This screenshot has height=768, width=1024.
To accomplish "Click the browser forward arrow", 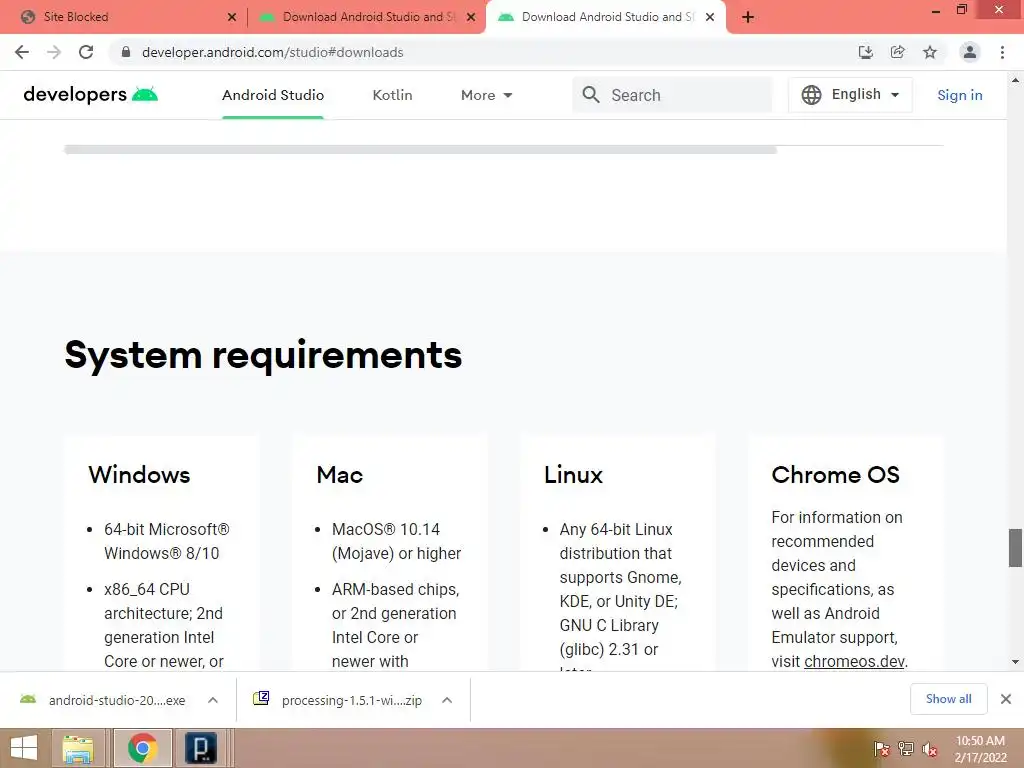I will [x=54, y=52].
